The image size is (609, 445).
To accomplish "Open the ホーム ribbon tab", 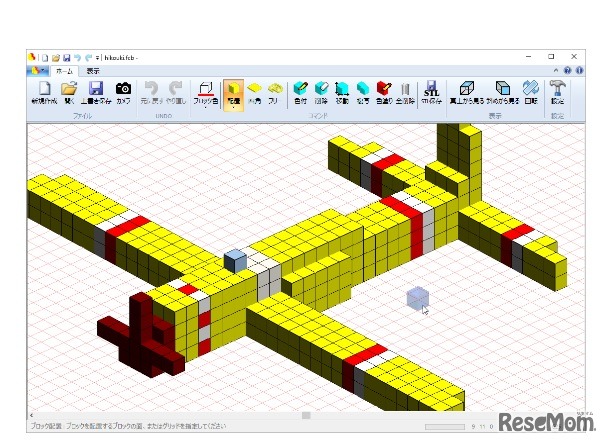I will (x=64, y=71).
